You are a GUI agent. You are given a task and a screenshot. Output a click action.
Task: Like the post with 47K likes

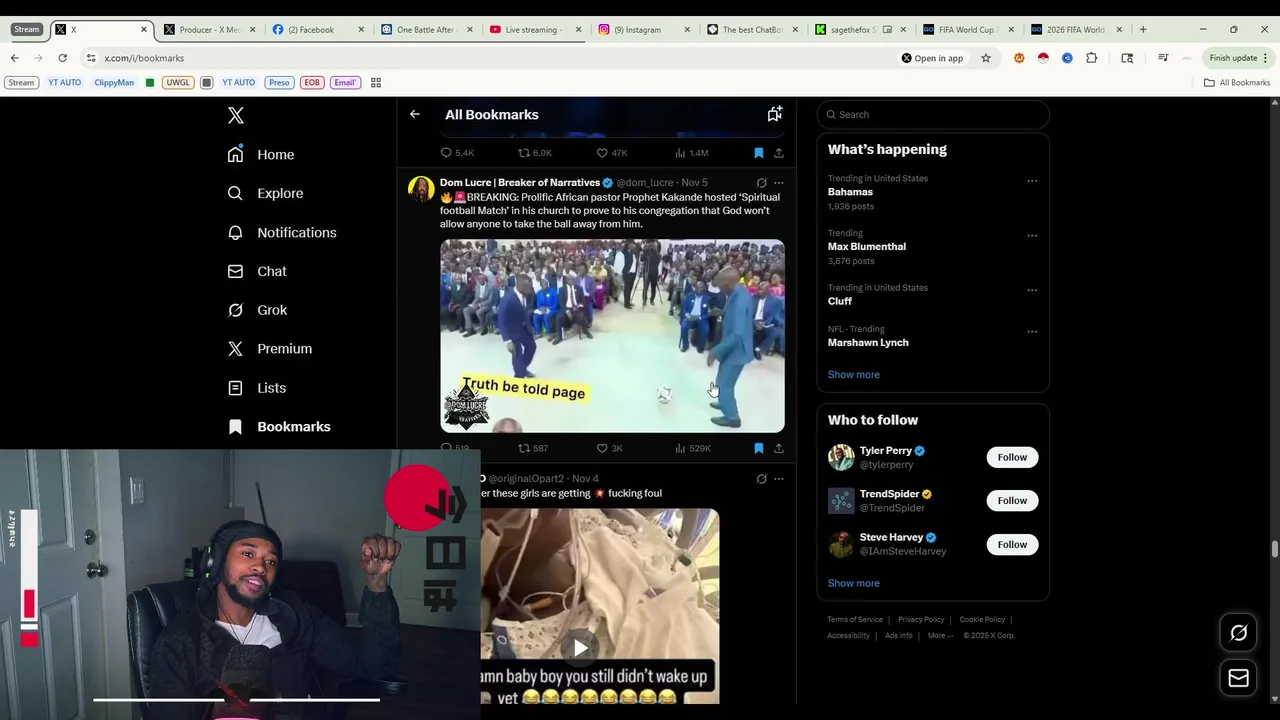(602, 153)
